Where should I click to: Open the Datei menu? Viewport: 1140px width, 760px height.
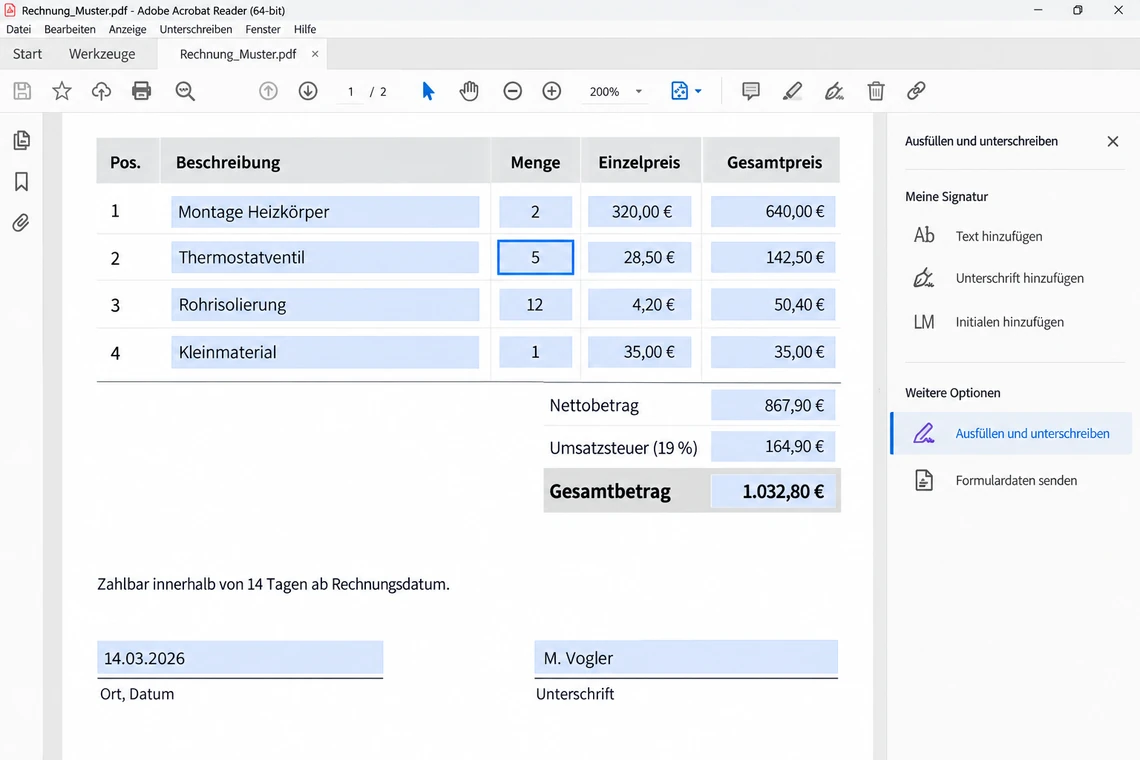(x=18, y=29)
